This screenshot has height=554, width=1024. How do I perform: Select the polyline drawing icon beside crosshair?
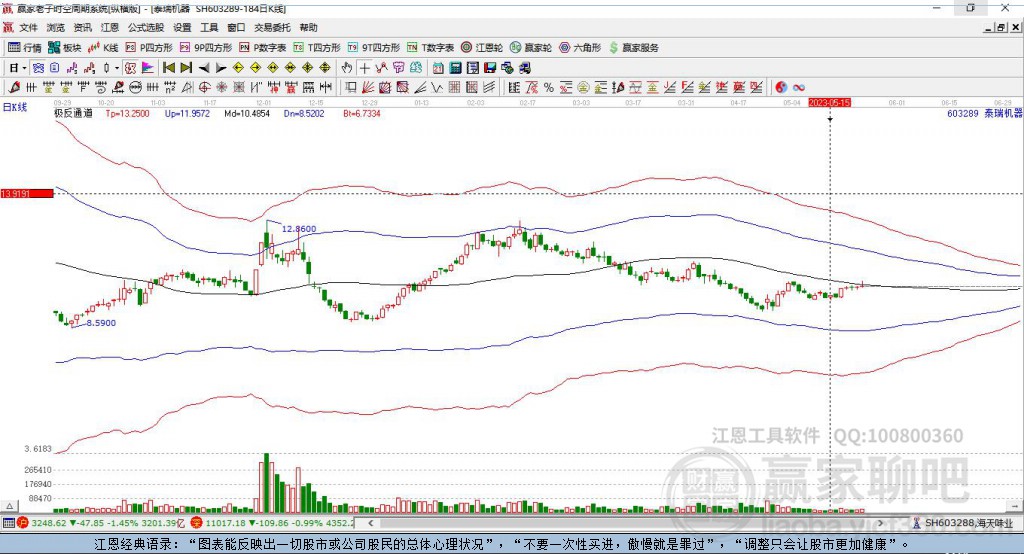pos(381,68)
